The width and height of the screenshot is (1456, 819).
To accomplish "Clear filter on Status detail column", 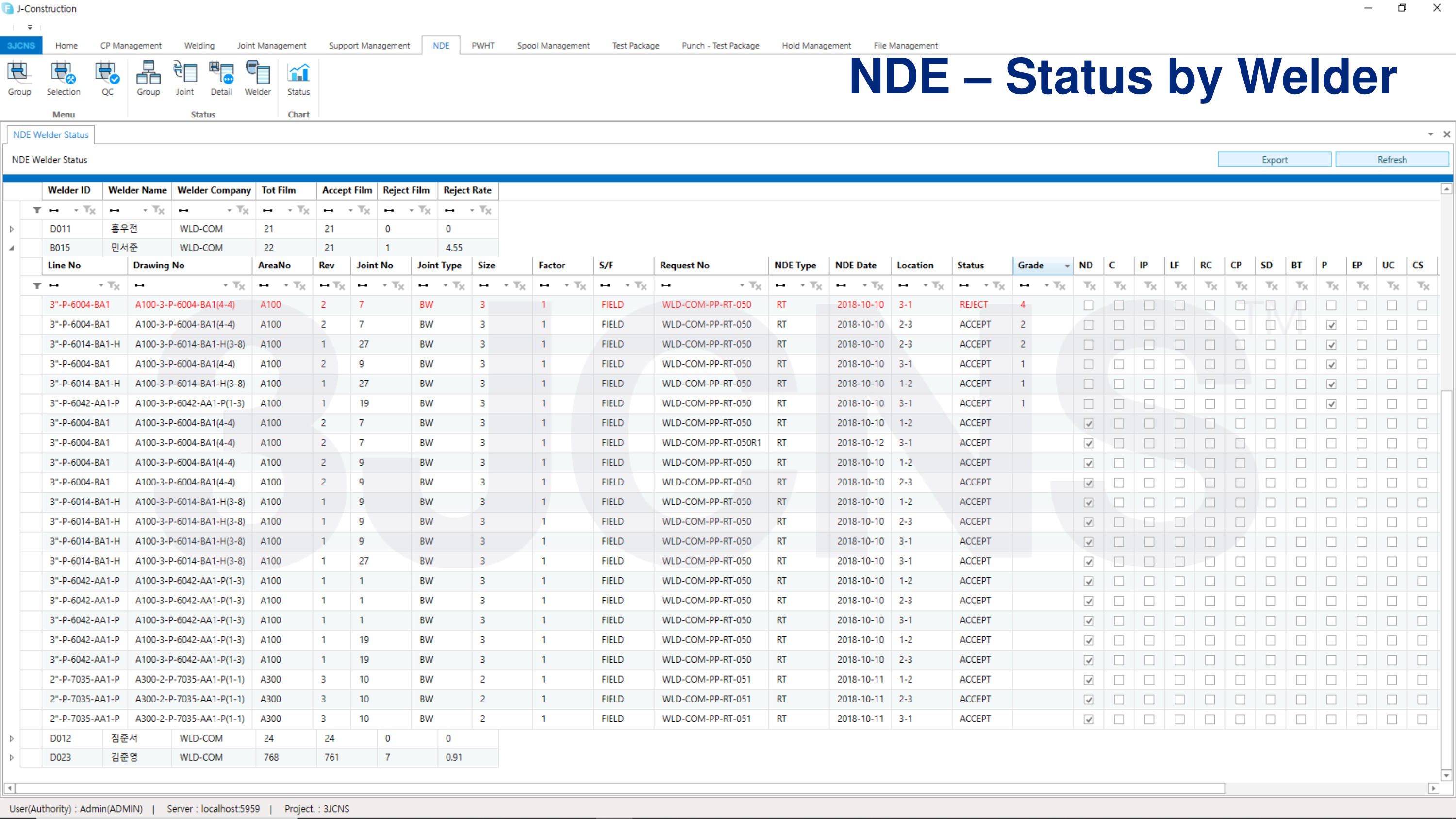I will (x=999, y=286).
